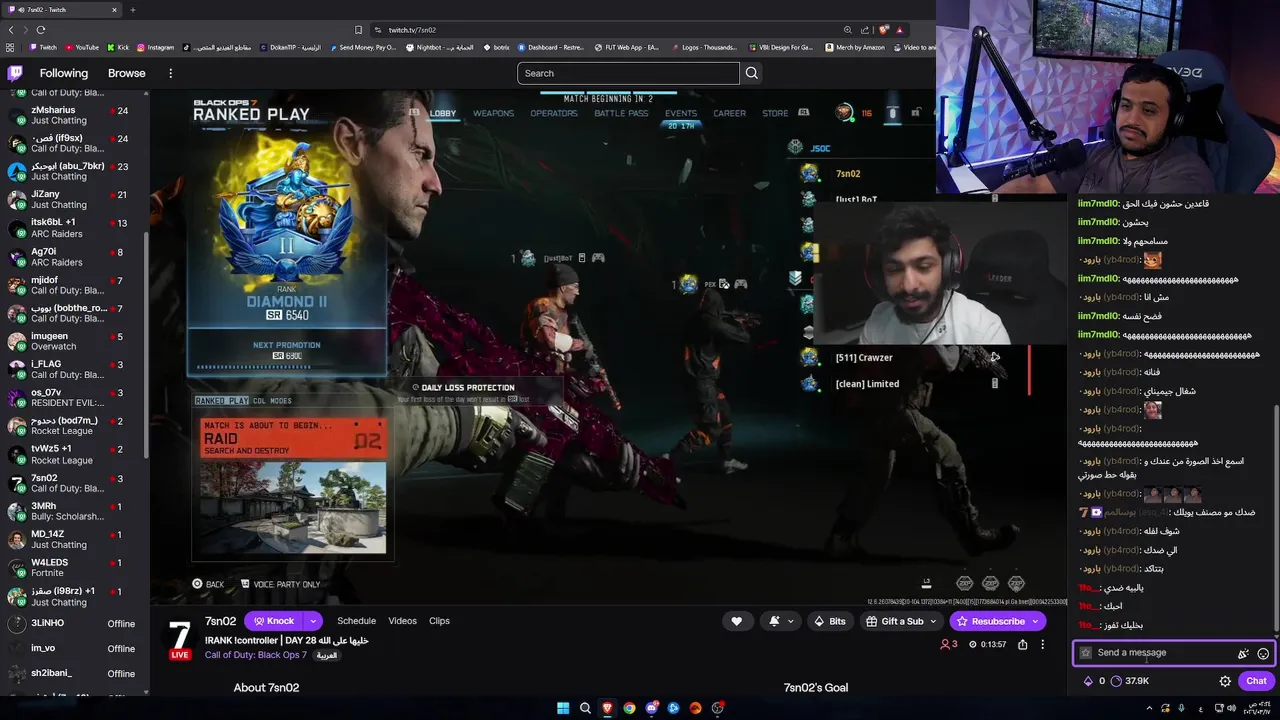The image size is (1280, 720).
Task: Open Brave browser from the taskbar
Action: [x=607, y=708]
